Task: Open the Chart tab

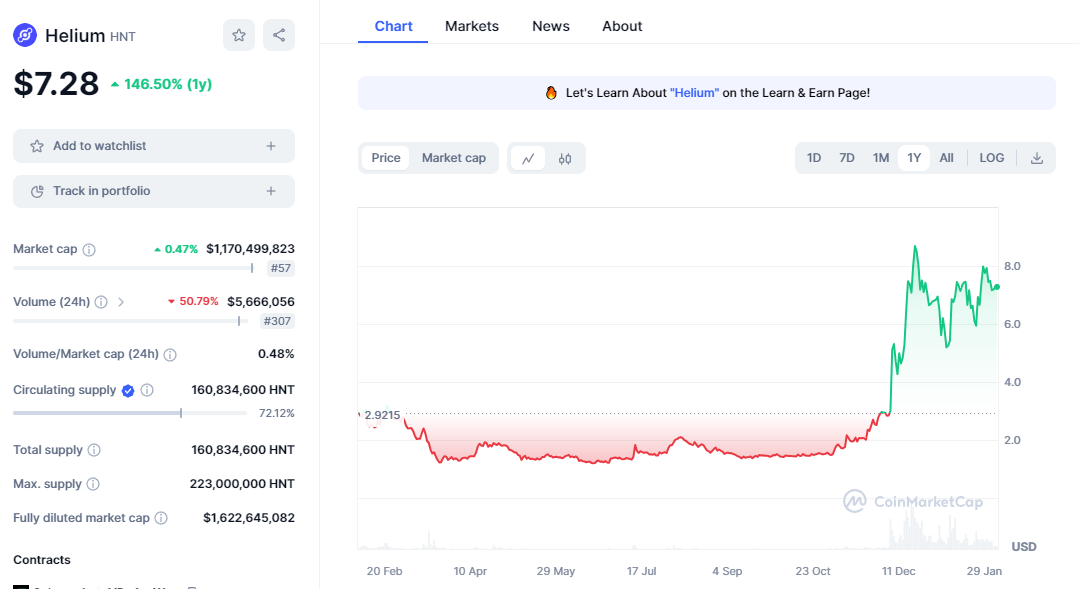Action: click(393, 26)
